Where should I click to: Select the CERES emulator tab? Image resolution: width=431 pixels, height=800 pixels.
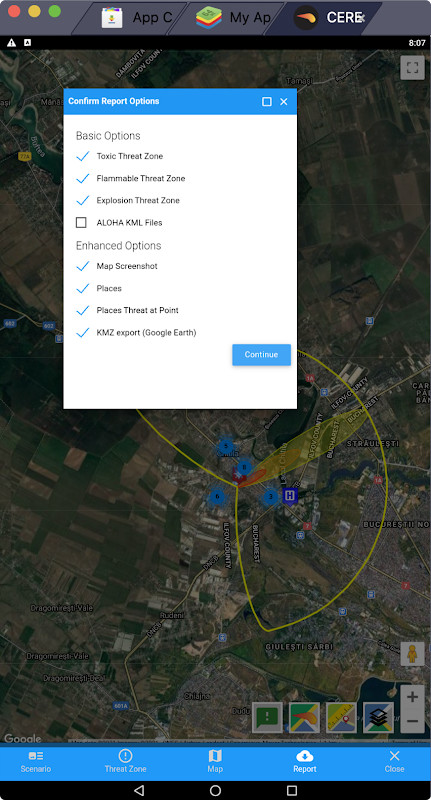pyautogui.click(x=329, y=17)
